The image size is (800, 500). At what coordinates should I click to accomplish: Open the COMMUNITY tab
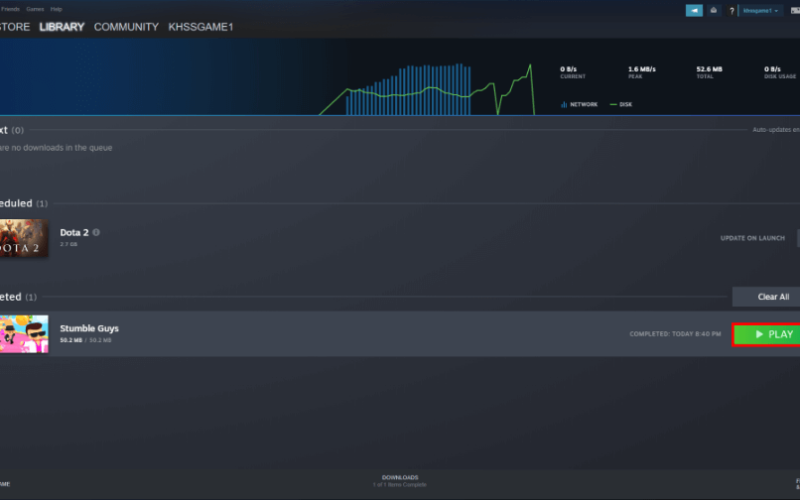click(x=126, y=27)
